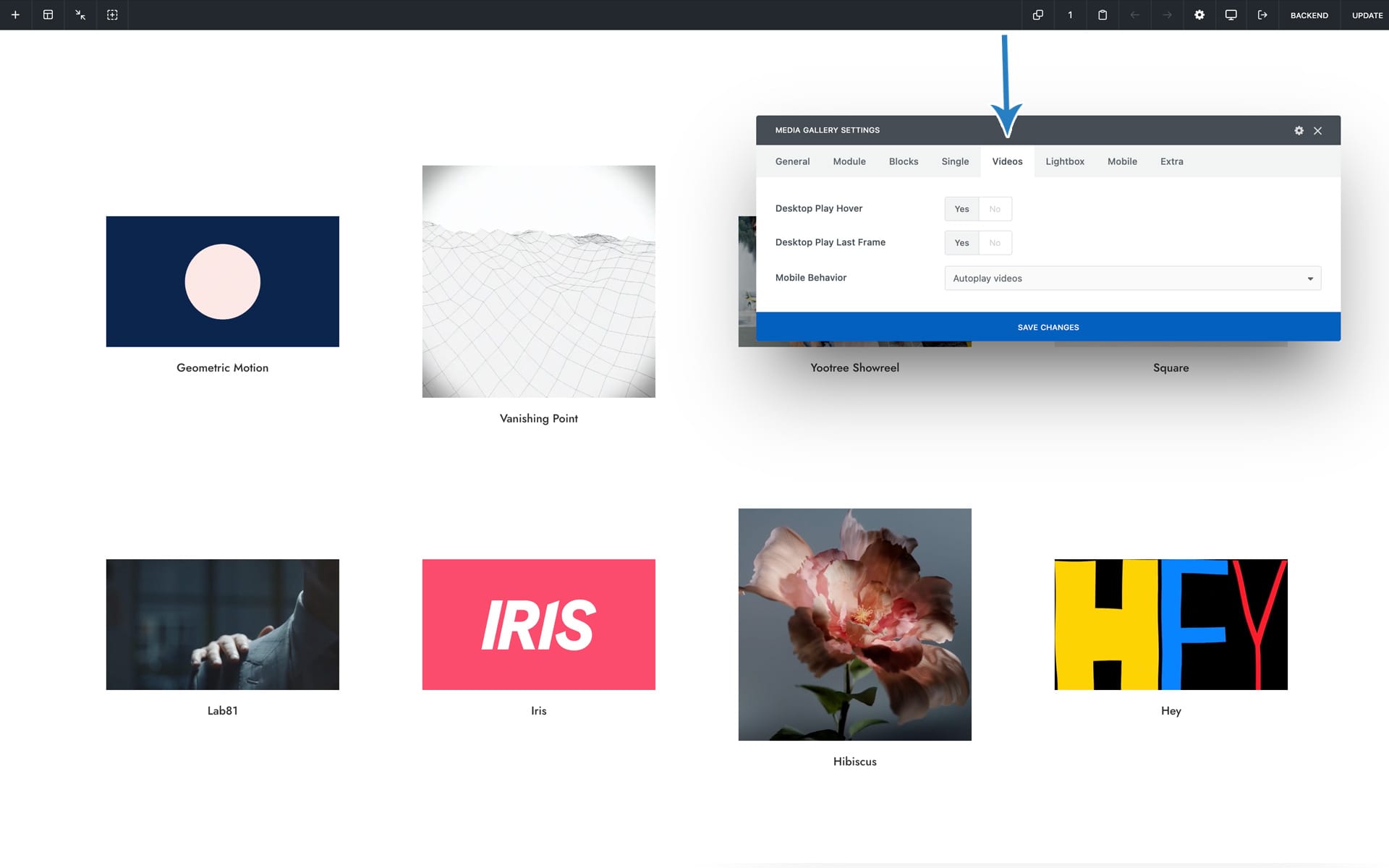Click the copy layers icon in top bar

pos(1037,14)
